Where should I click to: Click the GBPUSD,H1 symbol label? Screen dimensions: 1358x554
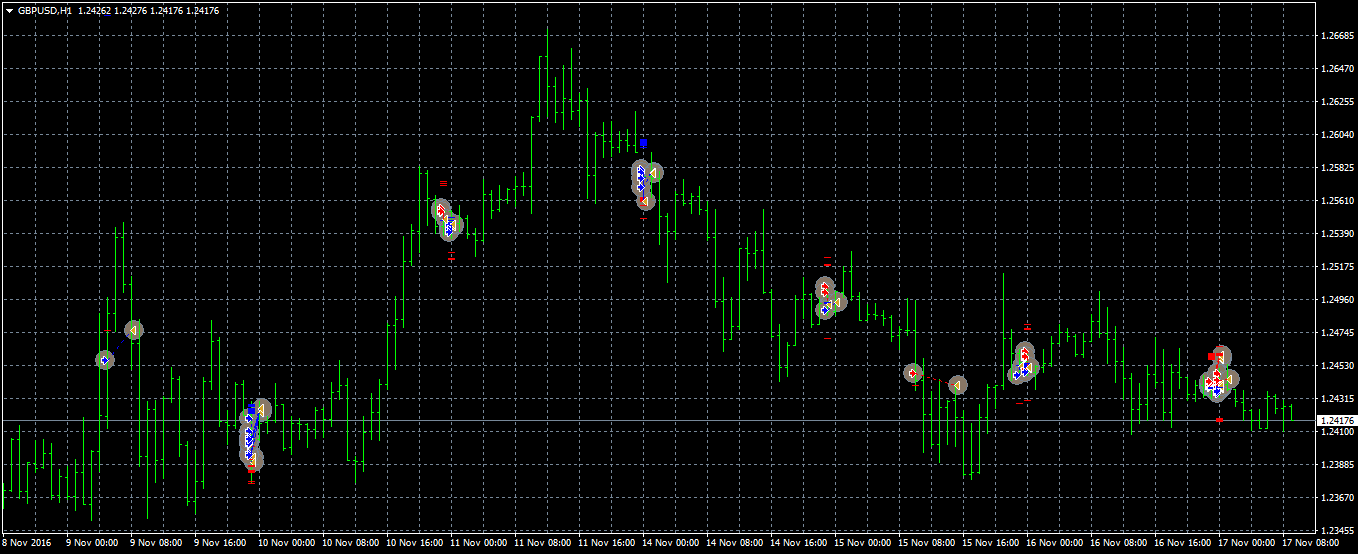click(x=44, y=10)
